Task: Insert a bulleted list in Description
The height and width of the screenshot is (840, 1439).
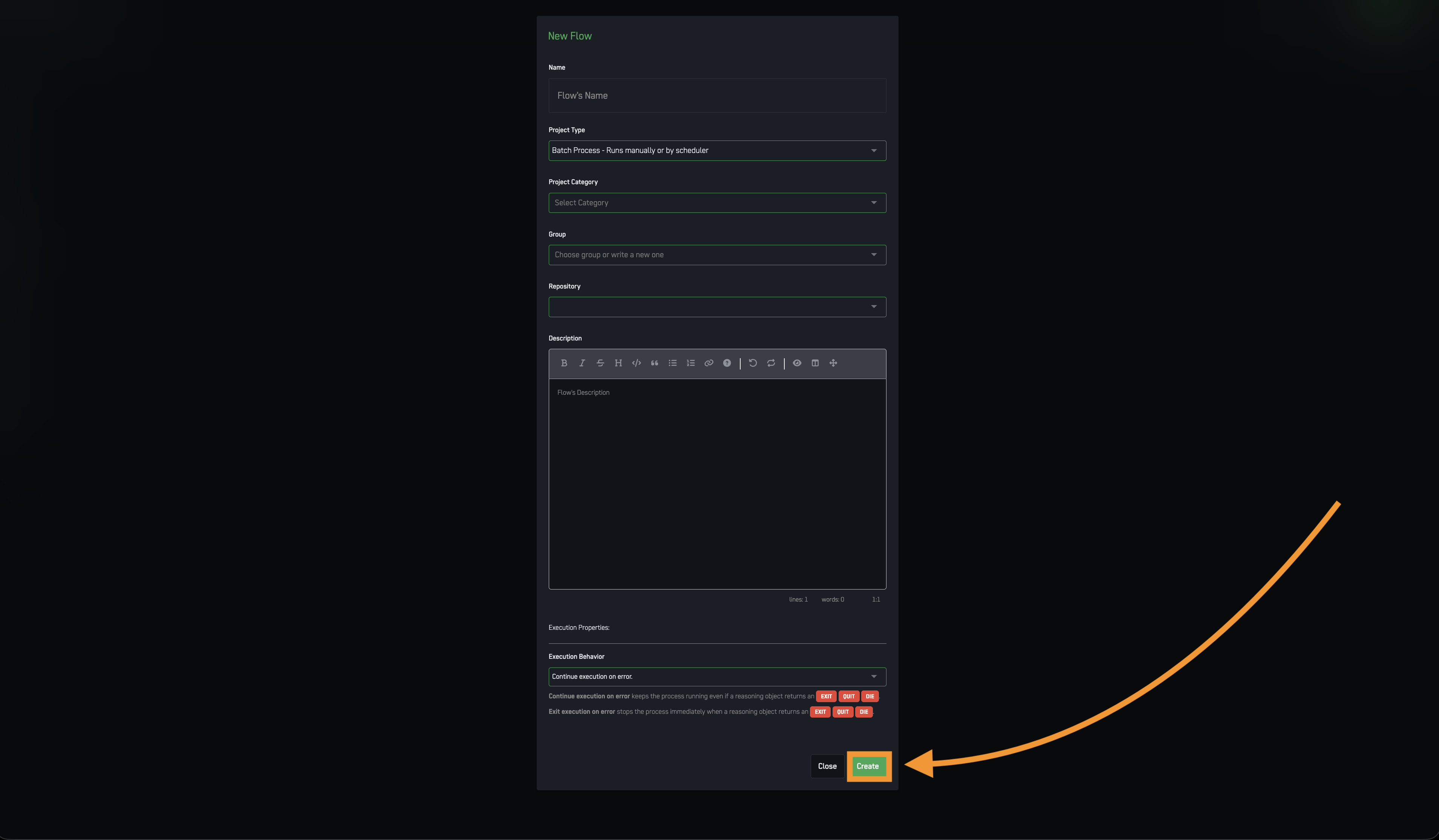Action: point(673,363)
